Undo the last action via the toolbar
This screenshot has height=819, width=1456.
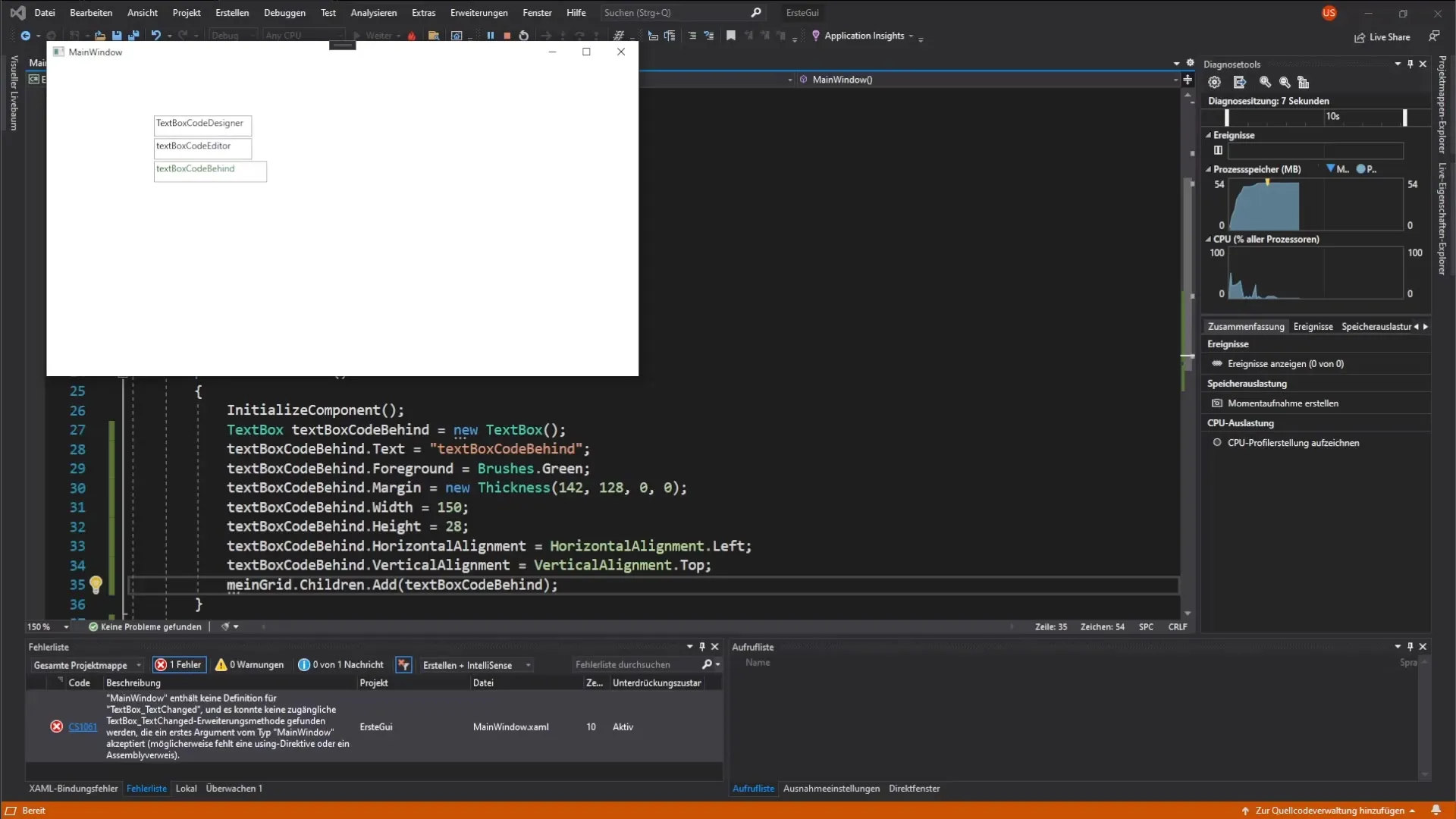(x=155, y=36)
